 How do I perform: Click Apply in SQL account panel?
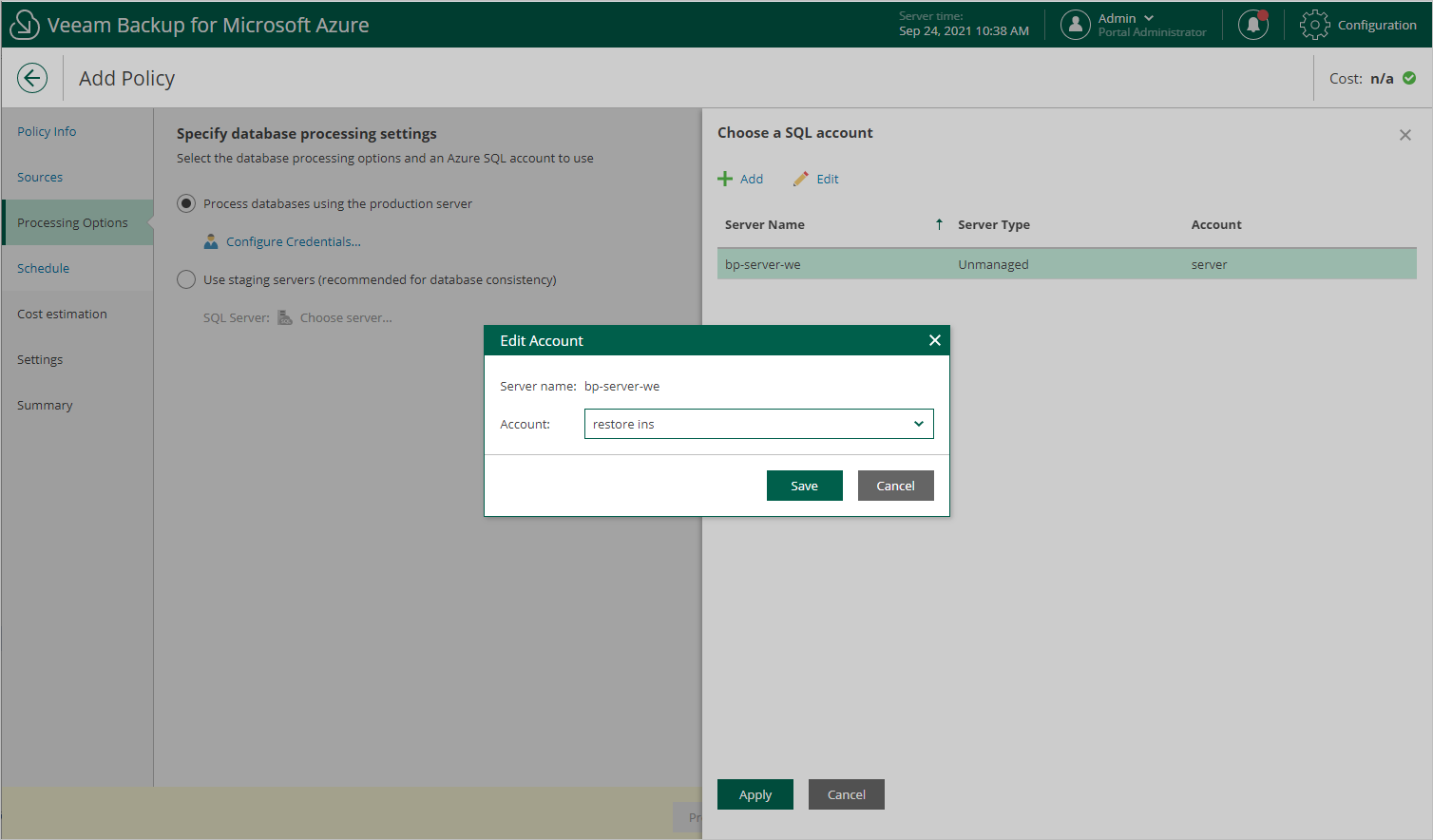(755, 794)
